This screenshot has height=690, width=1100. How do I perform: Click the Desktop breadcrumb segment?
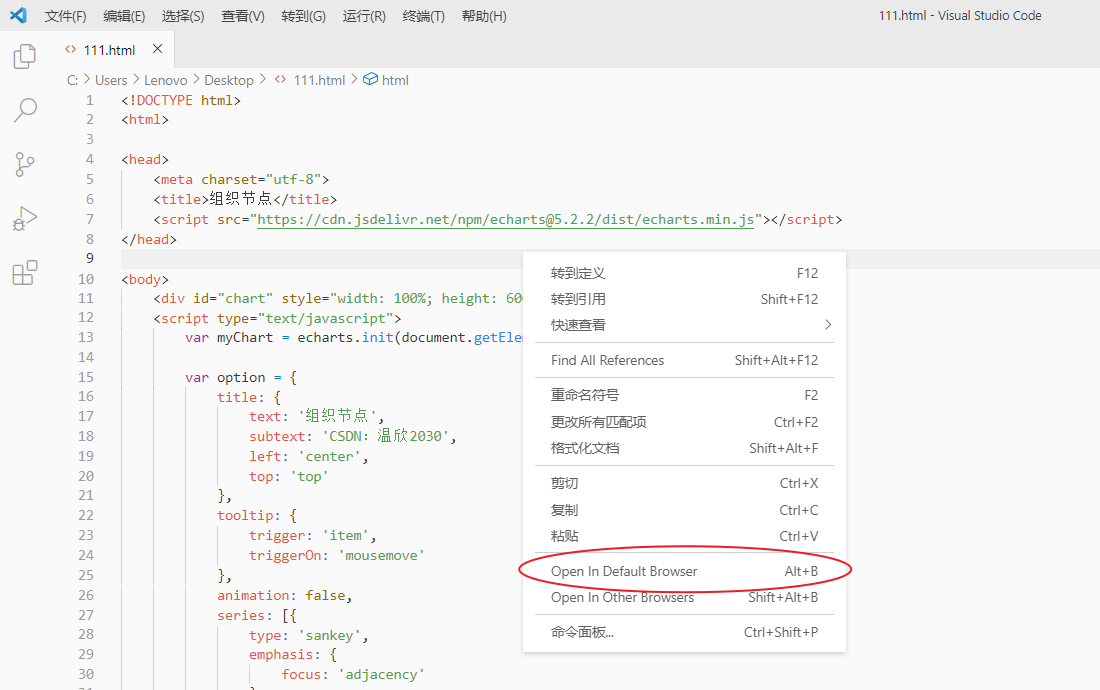coord(229,80)
